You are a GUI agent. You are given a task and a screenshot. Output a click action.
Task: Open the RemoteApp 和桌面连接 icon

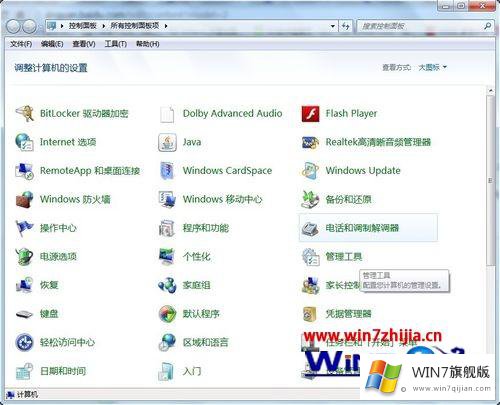(24, 171)
